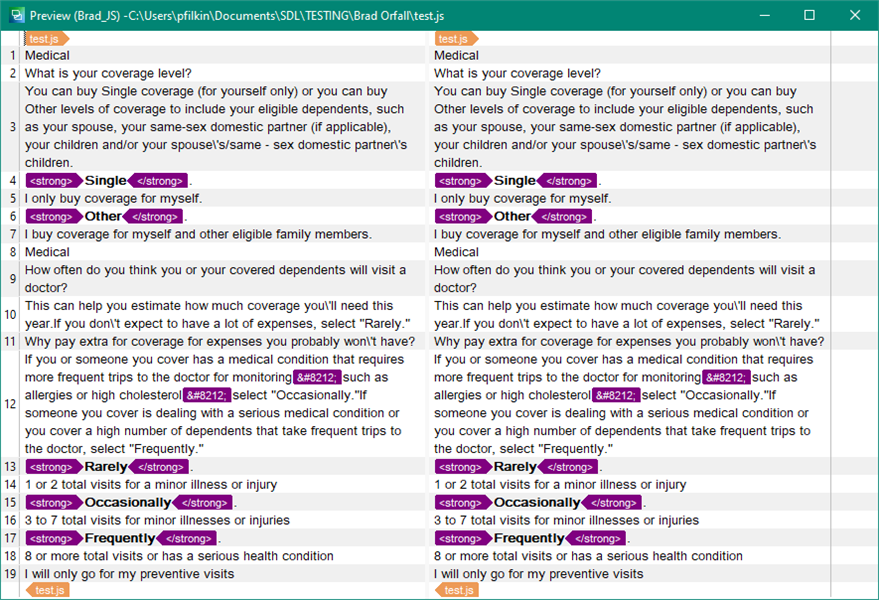879x600 pixels.
Task: Click the Preview application icon in the title bar
Action: (18, 16)
